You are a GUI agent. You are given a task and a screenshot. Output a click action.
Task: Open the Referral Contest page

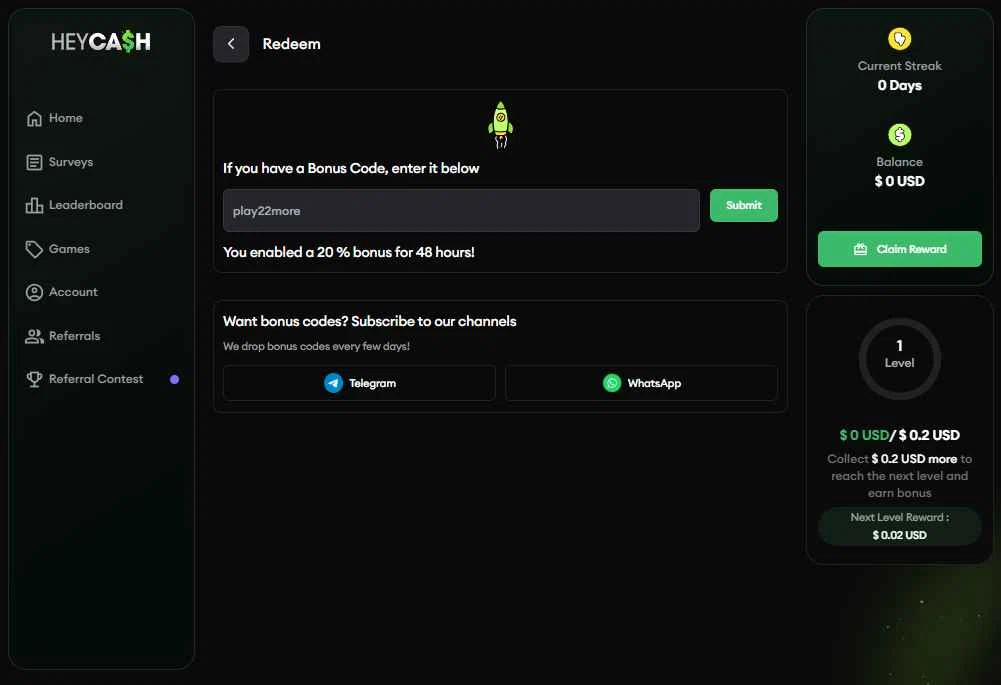tap(84, 379)
